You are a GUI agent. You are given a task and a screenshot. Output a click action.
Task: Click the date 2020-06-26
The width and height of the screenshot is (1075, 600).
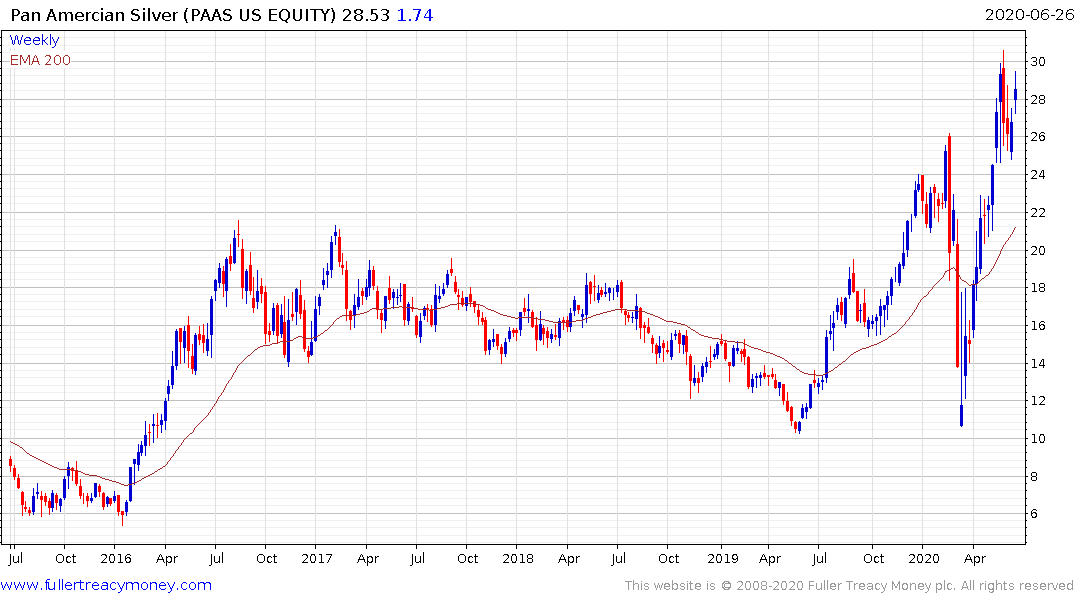point(1029,14)
